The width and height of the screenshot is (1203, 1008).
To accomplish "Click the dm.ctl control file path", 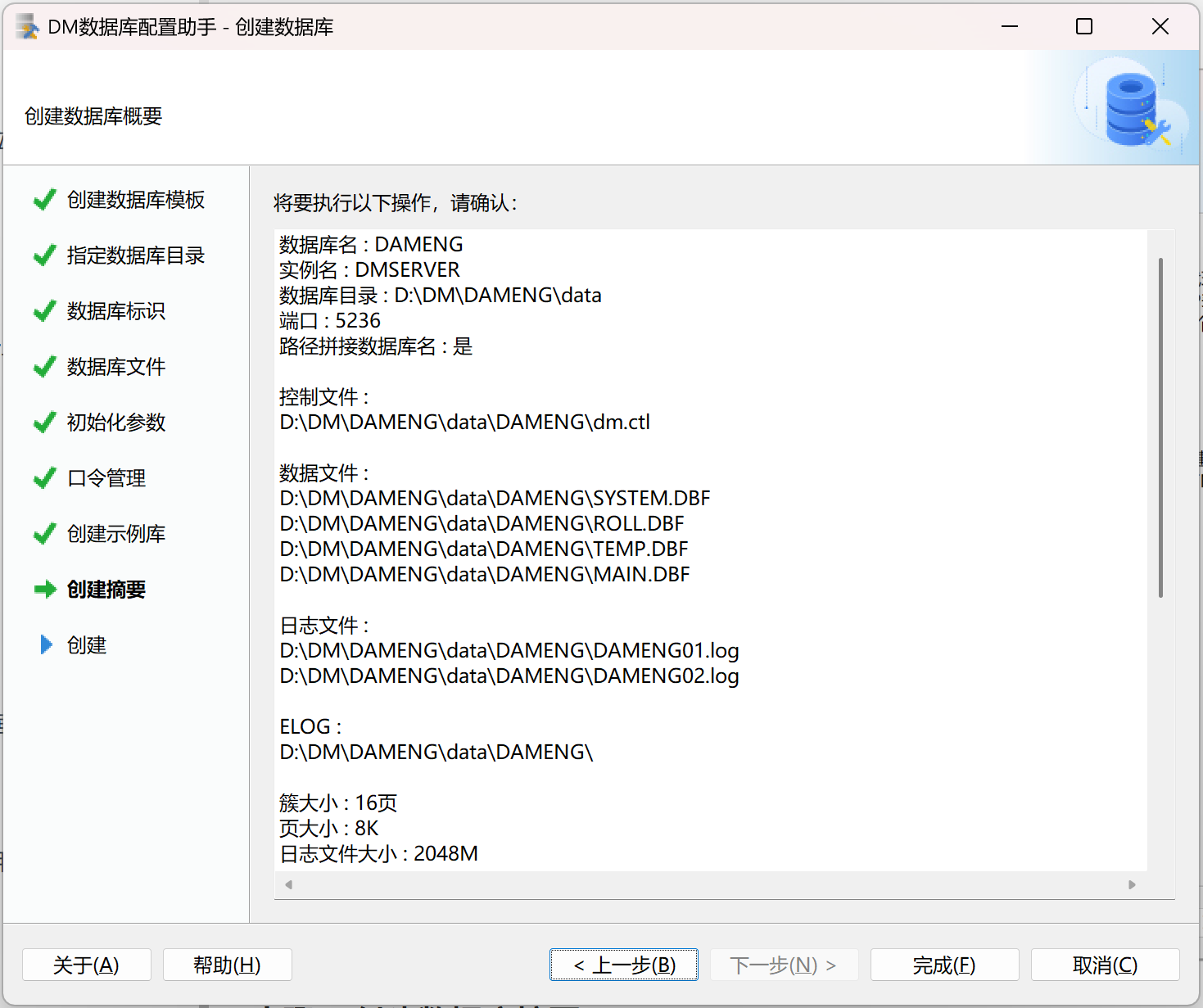I will pyautogui.click(x=465, y=422).
